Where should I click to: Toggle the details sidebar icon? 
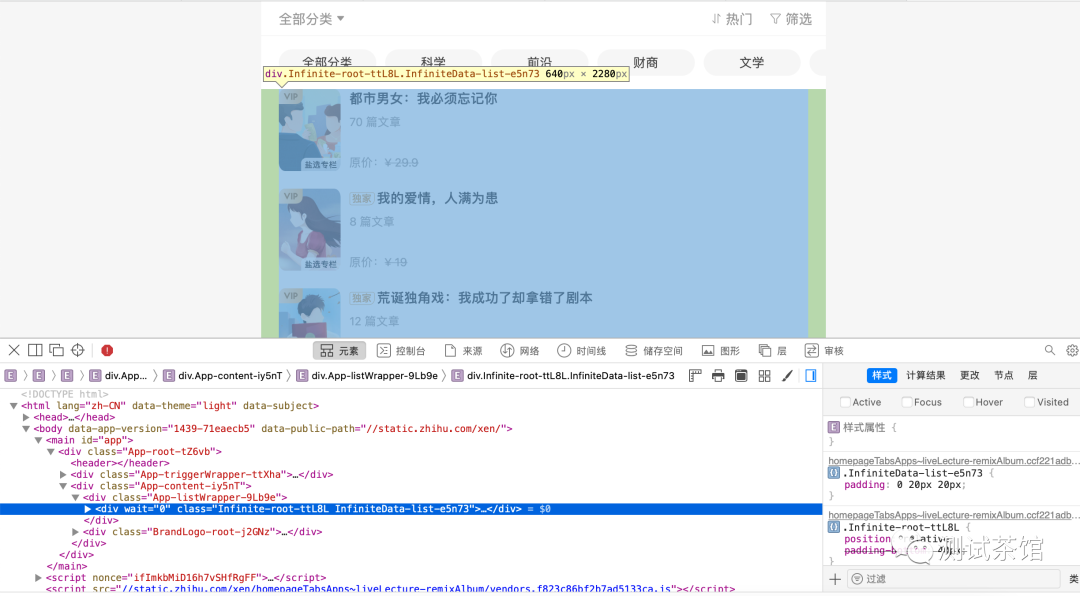coord(811,376)
